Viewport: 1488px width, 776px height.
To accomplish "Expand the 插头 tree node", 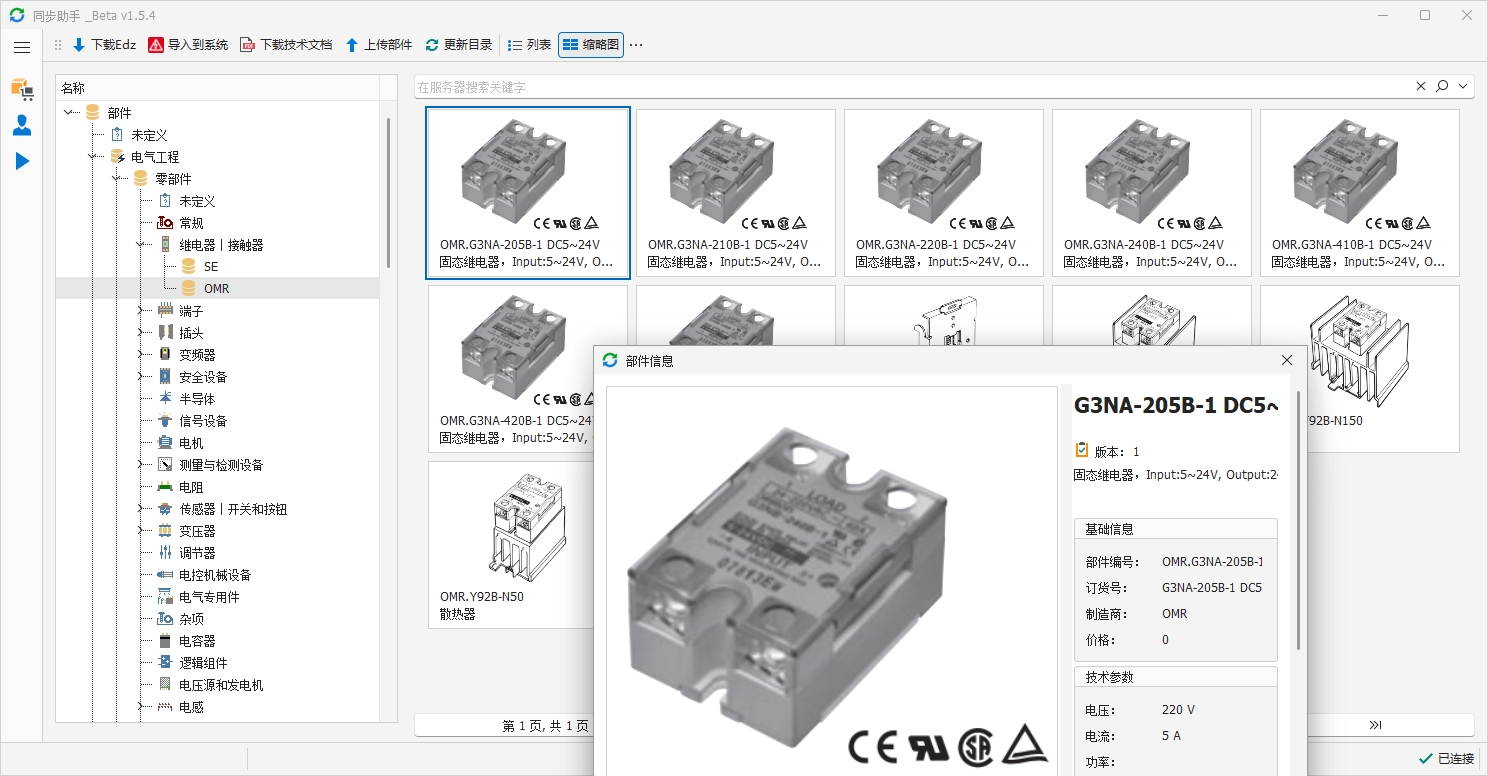I will pyautogui.click(x=141, y=333).
